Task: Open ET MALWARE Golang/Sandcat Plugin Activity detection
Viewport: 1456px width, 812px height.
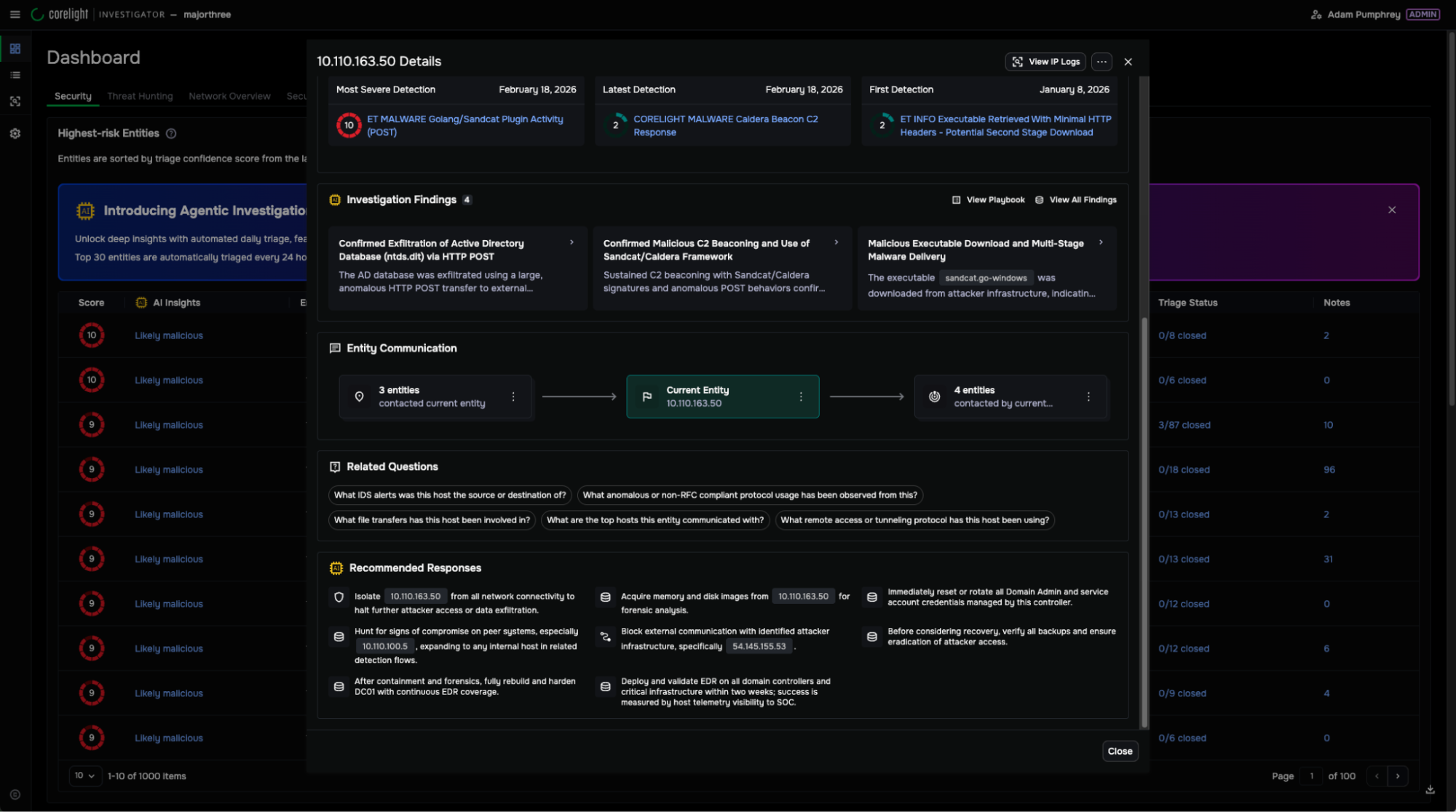Action: click(x=464, y=125)
